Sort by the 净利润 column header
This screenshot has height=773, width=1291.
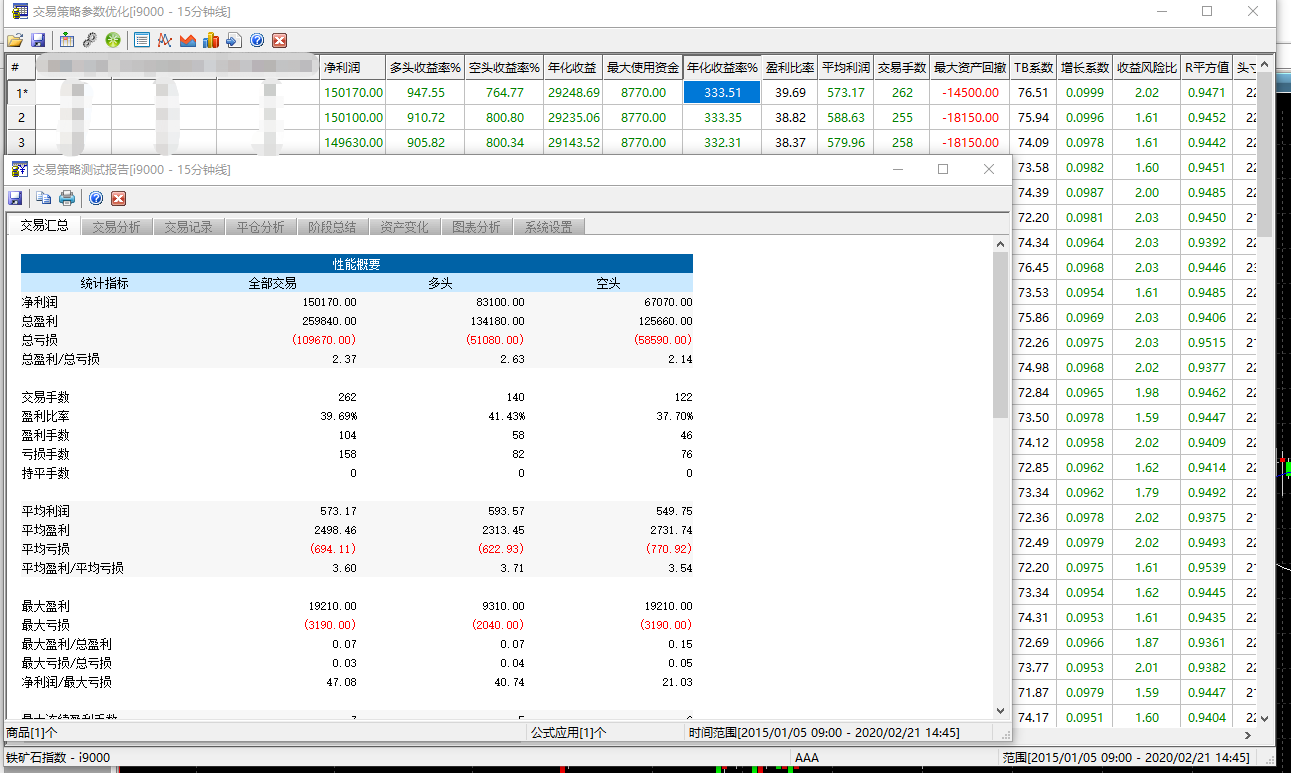(352, 68)
